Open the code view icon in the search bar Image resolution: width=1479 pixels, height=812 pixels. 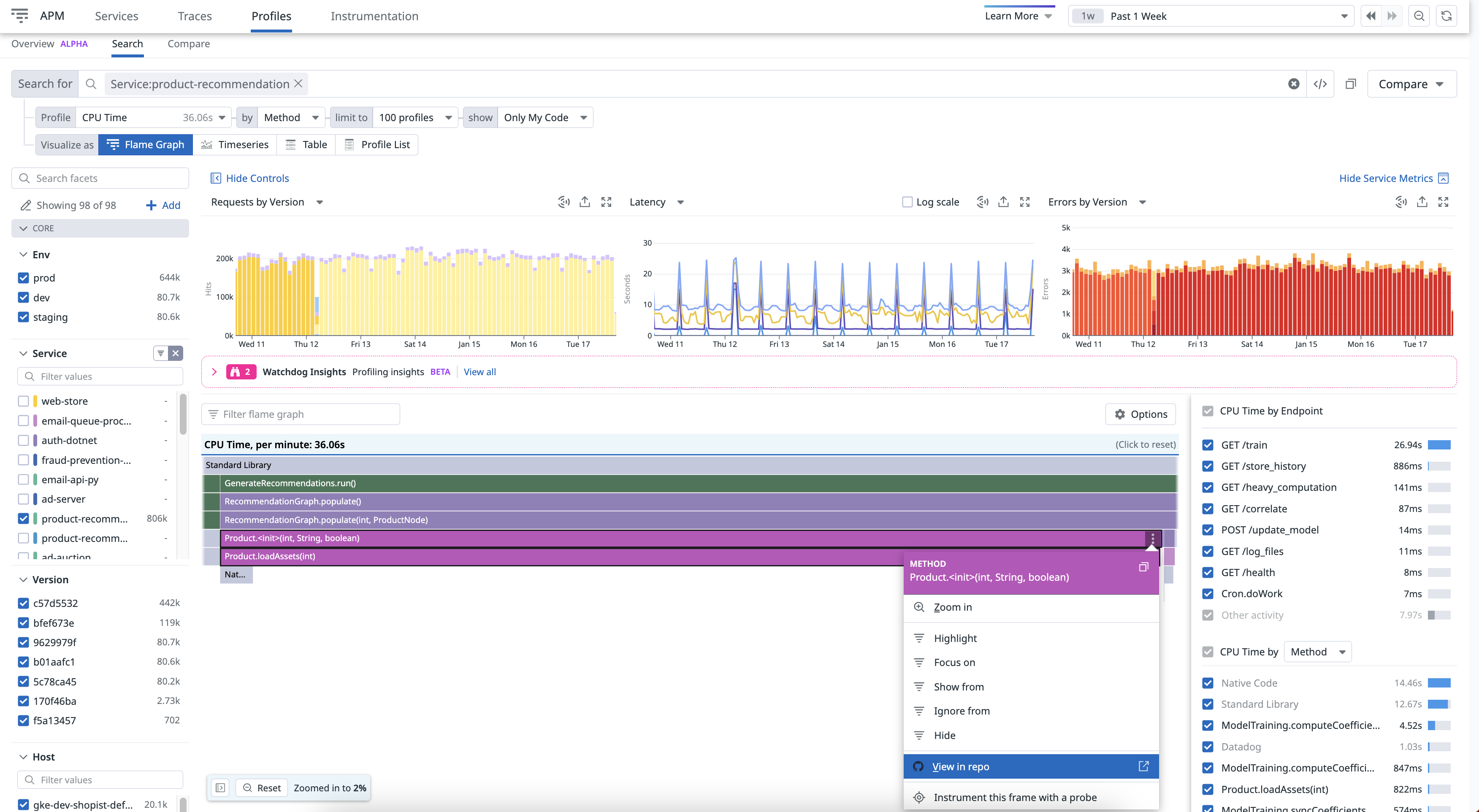pos(1320,84)
